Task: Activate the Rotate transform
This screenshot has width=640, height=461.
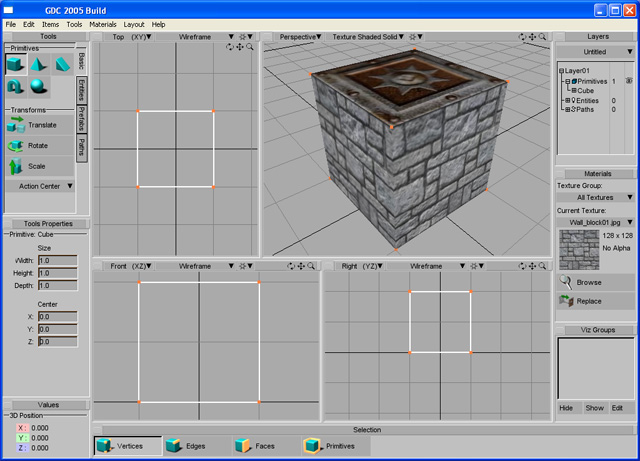Action: point(40,145)
